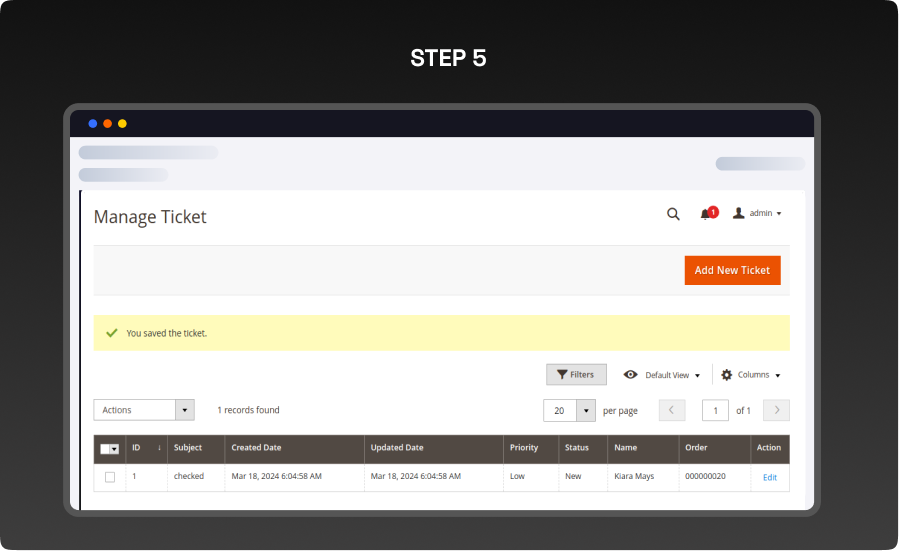Click the eye icon for Default View
Screen dimensions: 899x551
[631, 375]
